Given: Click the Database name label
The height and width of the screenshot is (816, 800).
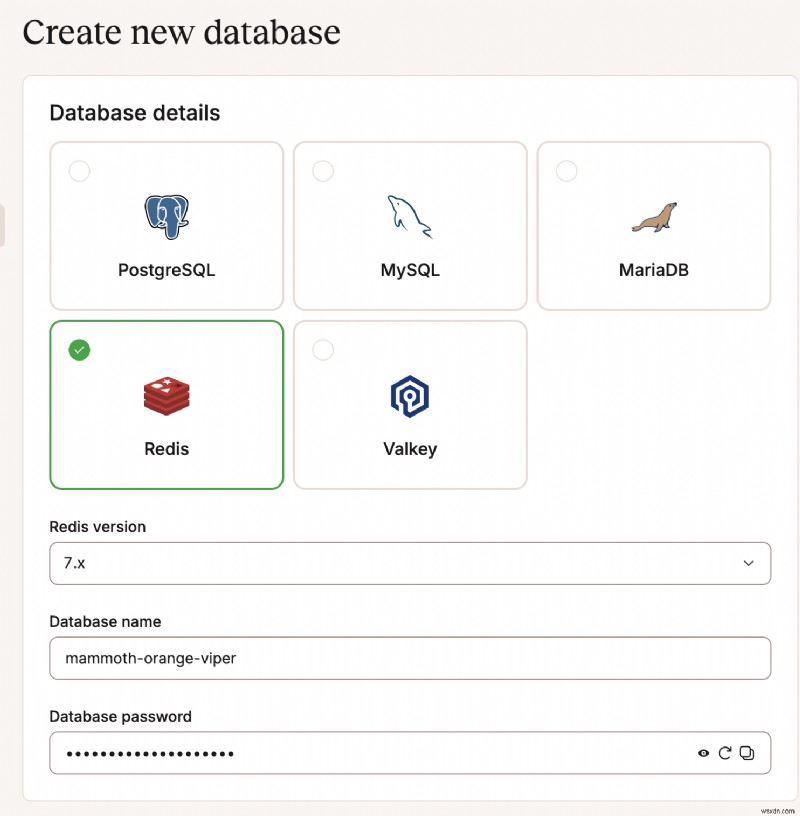Looking at the screenshot, I should point(105,621).
